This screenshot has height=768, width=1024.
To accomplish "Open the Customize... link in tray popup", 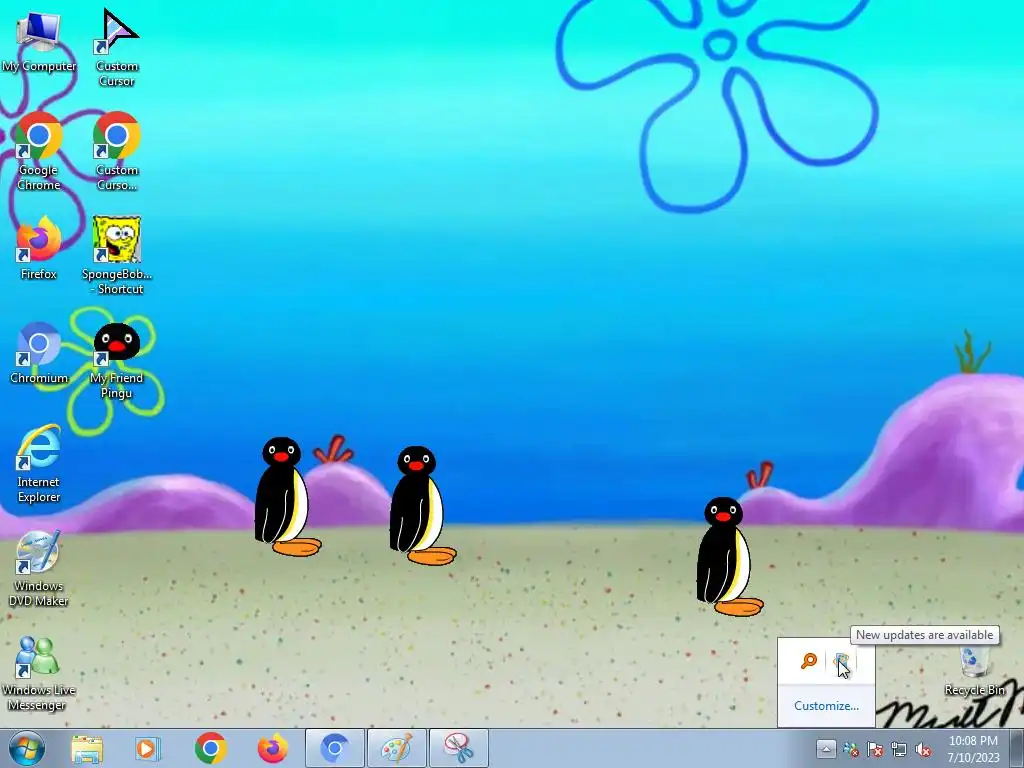I will [x=826, y=706].
